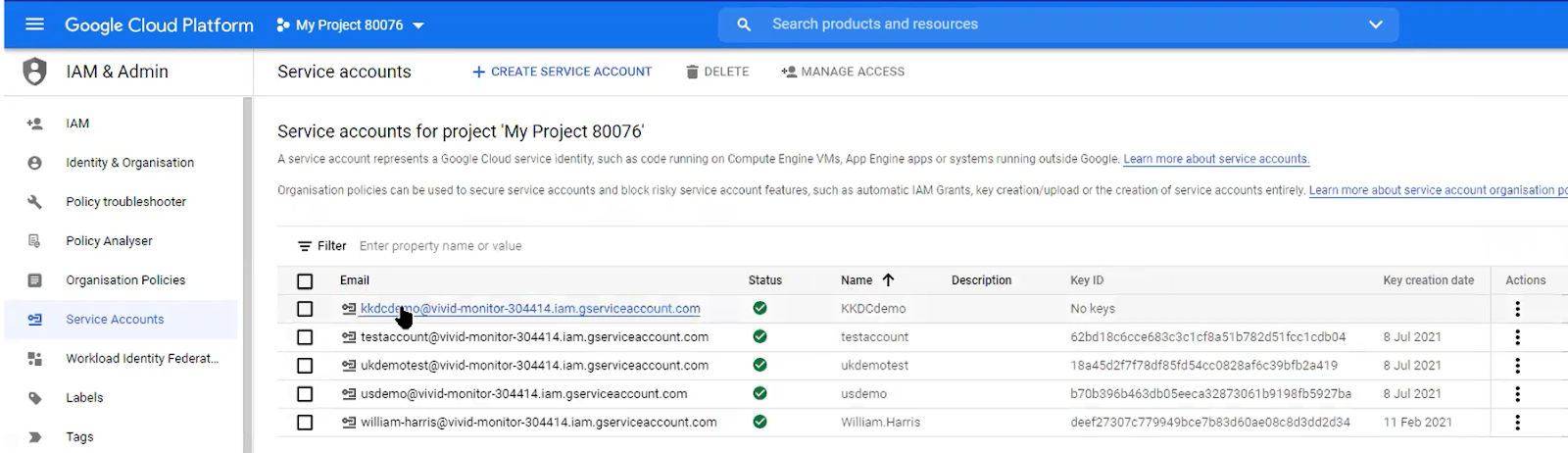
Task: Click the green status check for testaccount
Action: click(759, 336)
